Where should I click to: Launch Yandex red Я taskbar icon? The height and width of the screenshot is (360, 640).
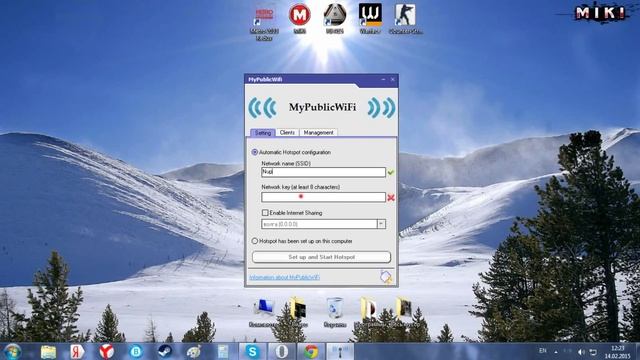tap(77, 351)
